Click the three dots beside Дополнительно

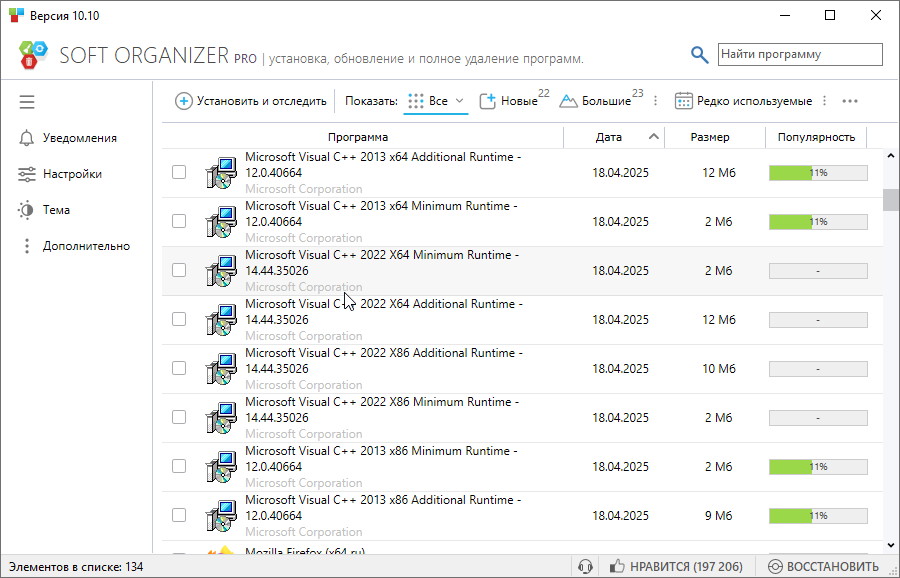click(x=26, y=246)
